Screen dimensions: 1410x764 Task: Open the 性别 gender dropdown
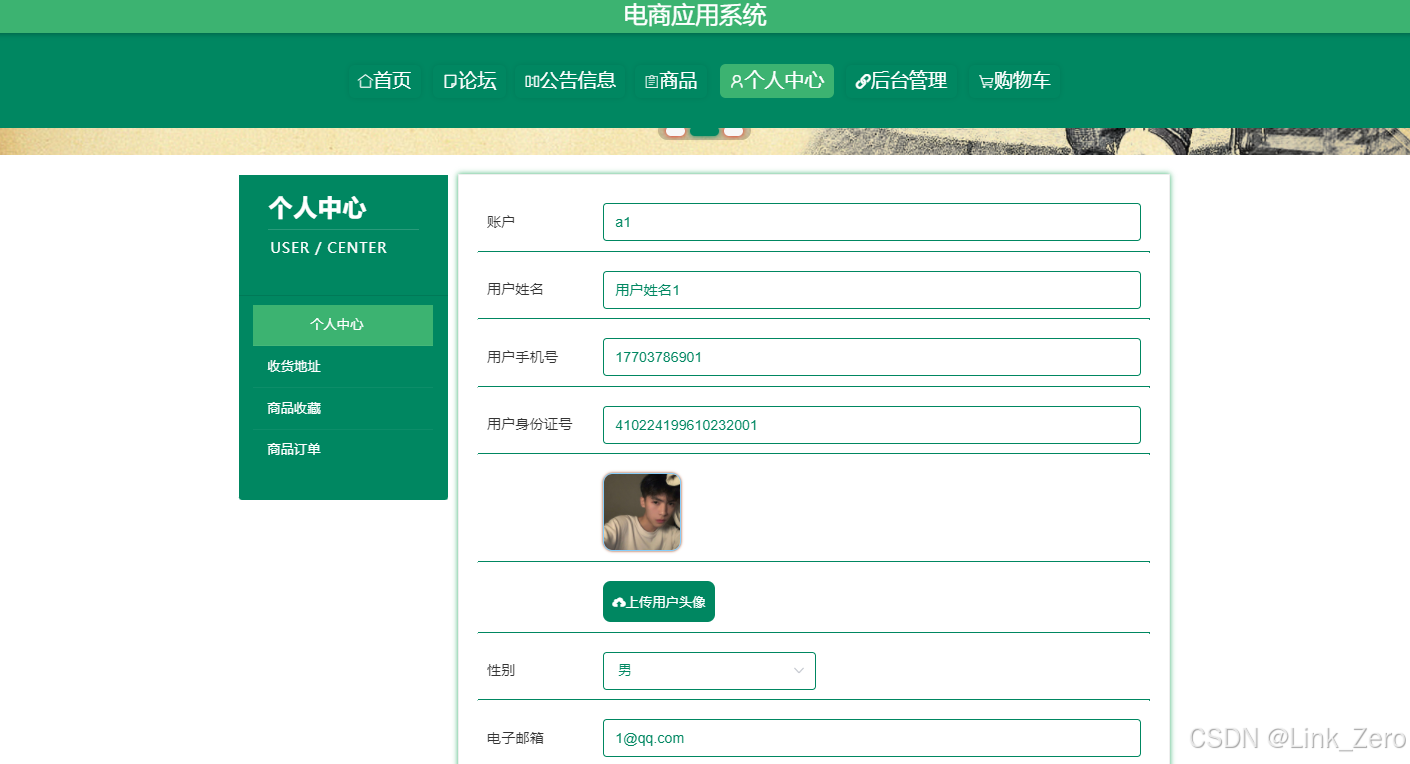pyautogui.click(x=708, y=671)
